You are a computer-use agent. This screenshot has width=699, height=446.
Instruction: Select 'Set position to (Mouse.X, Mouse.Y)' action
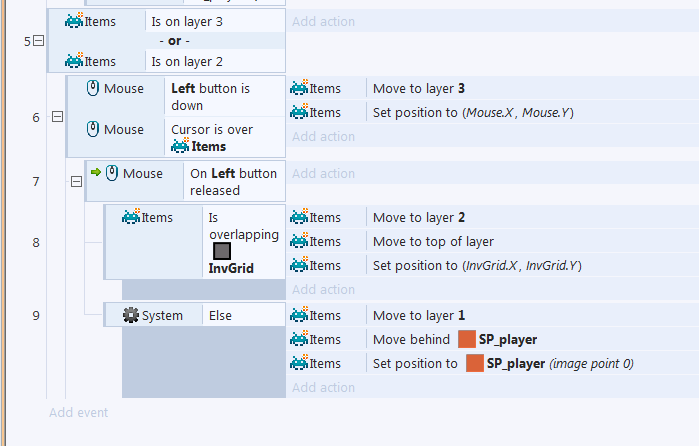(x=473, y=112)
